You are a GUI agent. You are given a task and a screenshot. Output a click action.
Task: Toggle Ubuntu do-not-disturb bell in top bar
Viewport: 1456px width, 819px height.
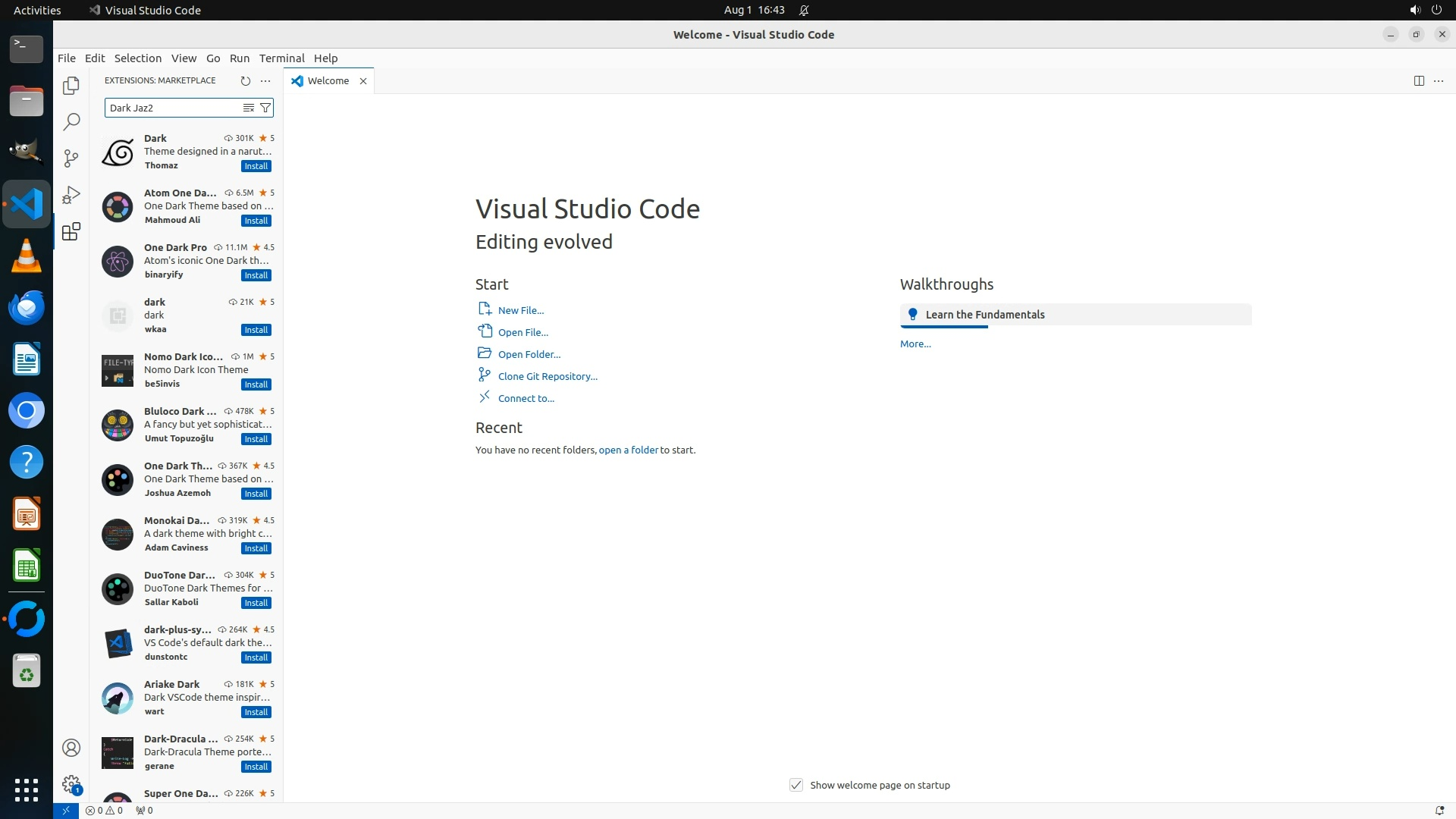pyautogui.click(x=804, y=10)
